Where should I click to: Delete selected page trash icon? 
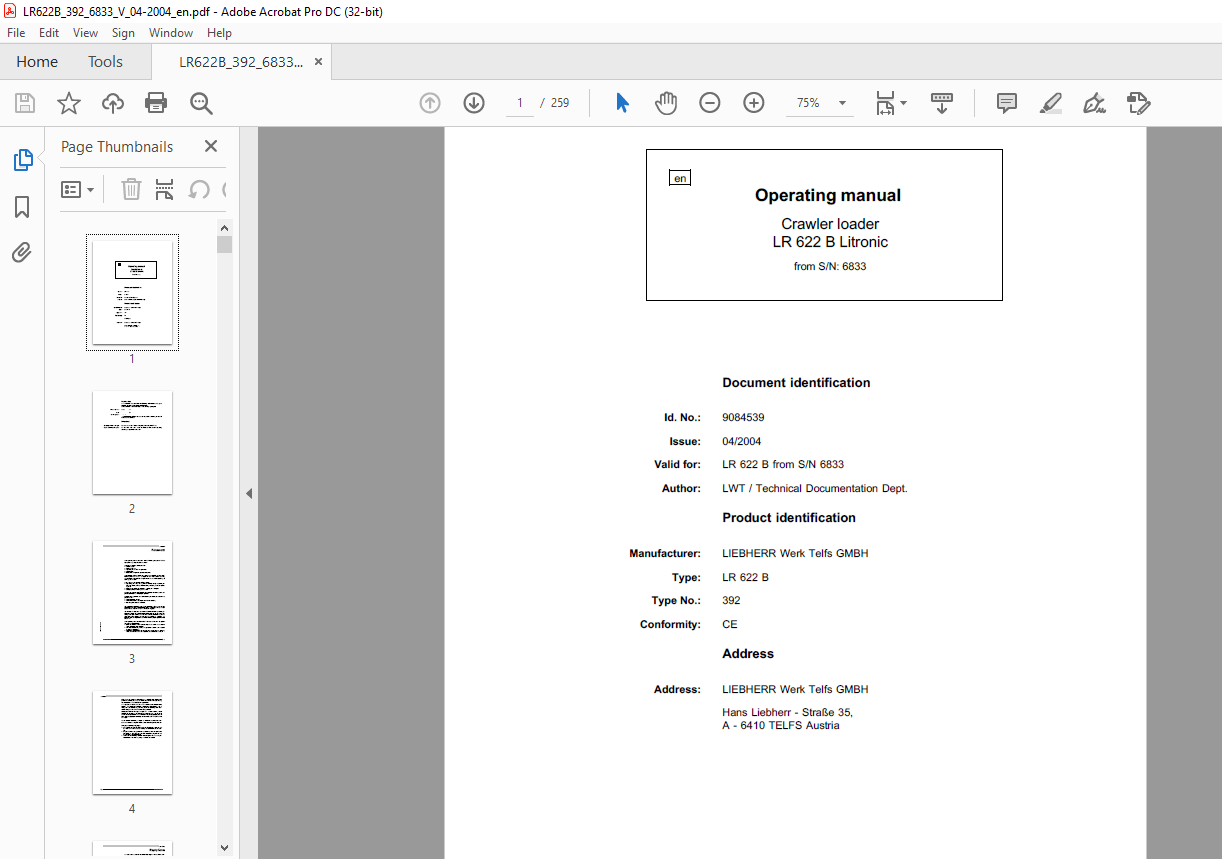(131, 189)
